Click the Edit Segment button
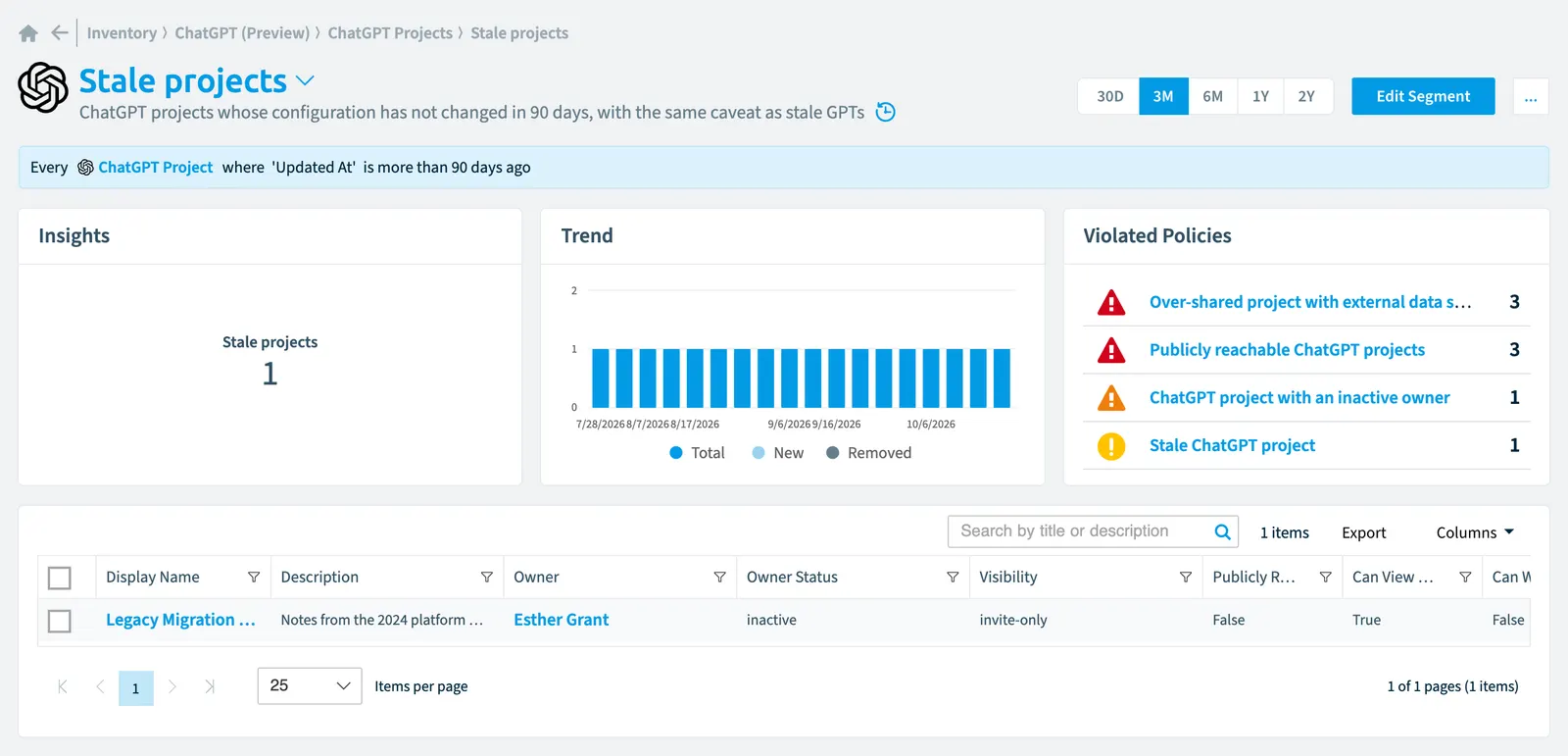This screenshot has height=756, width=1568. click(1423, 96)
